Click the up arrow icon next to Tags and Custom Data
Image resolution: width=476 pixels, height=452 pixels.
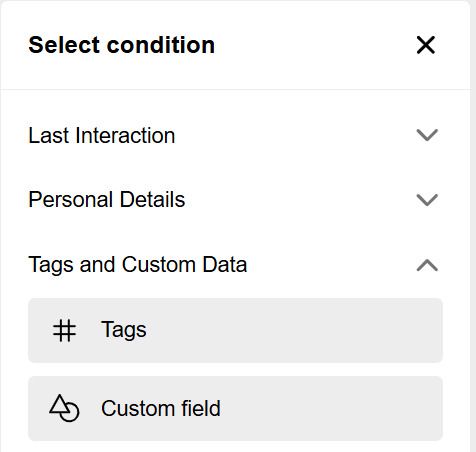[427, 265]
